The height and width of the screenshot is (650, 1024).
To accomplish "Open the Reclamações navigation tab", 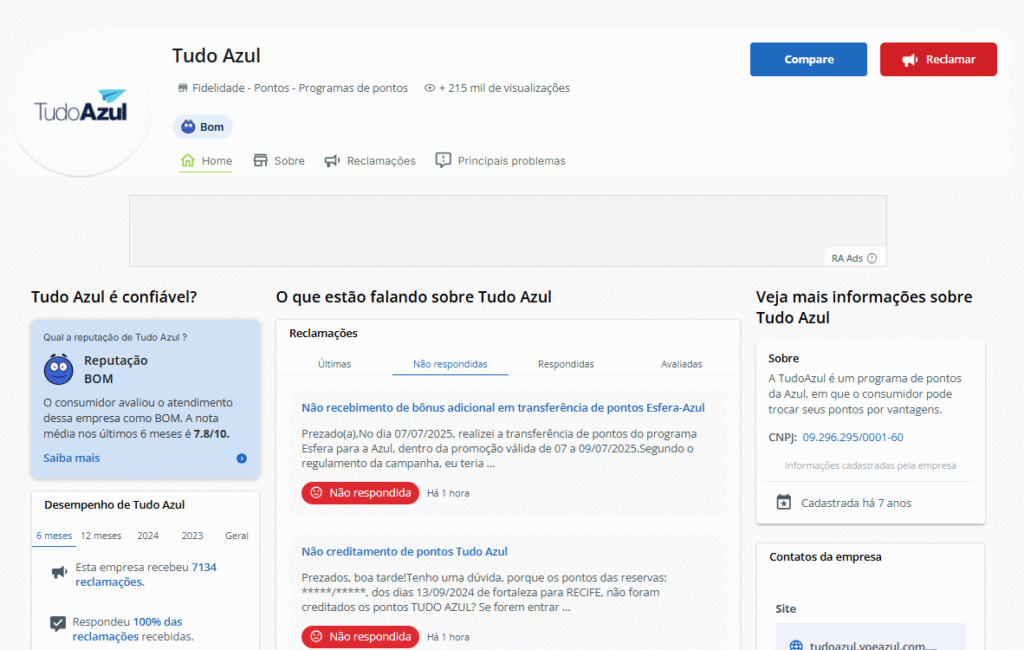I will tap(370, 161).
